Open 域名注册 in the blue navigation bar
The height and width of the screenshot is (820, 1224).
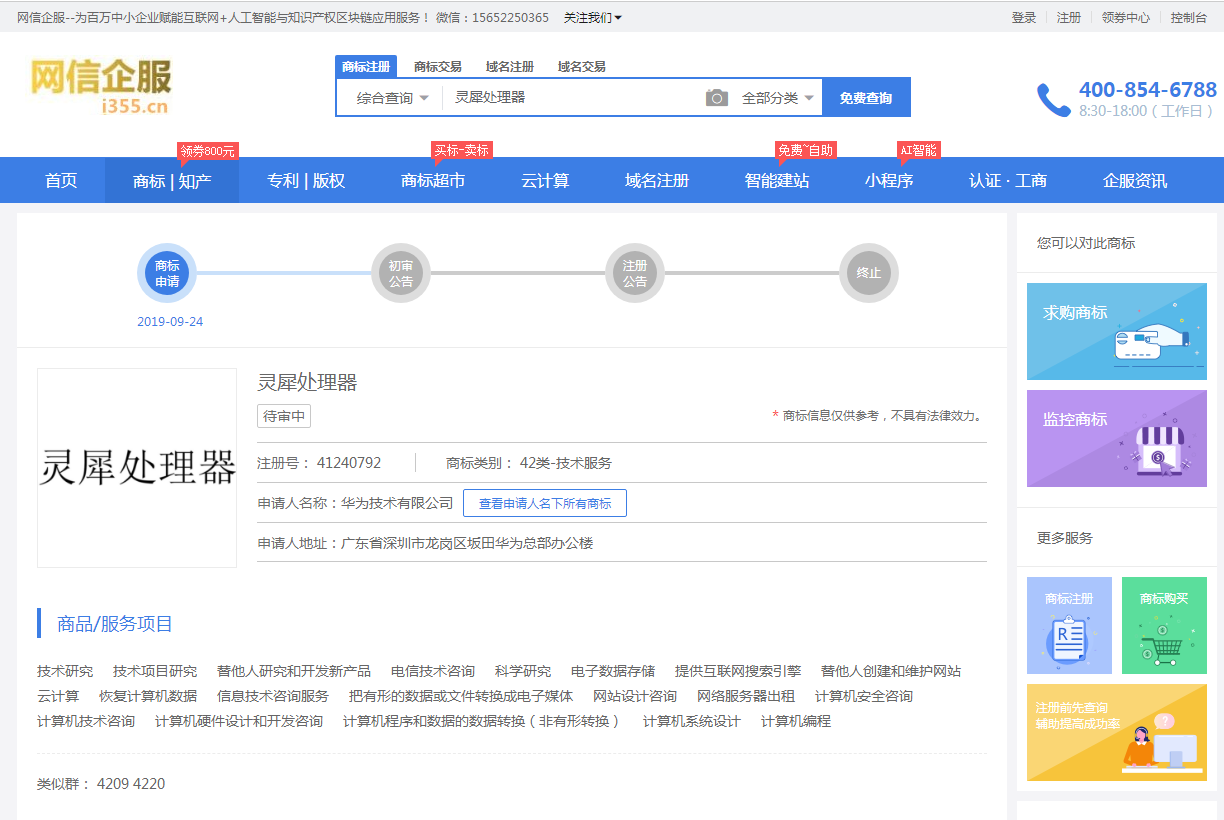pyautogui.click(x=657, y=180)
